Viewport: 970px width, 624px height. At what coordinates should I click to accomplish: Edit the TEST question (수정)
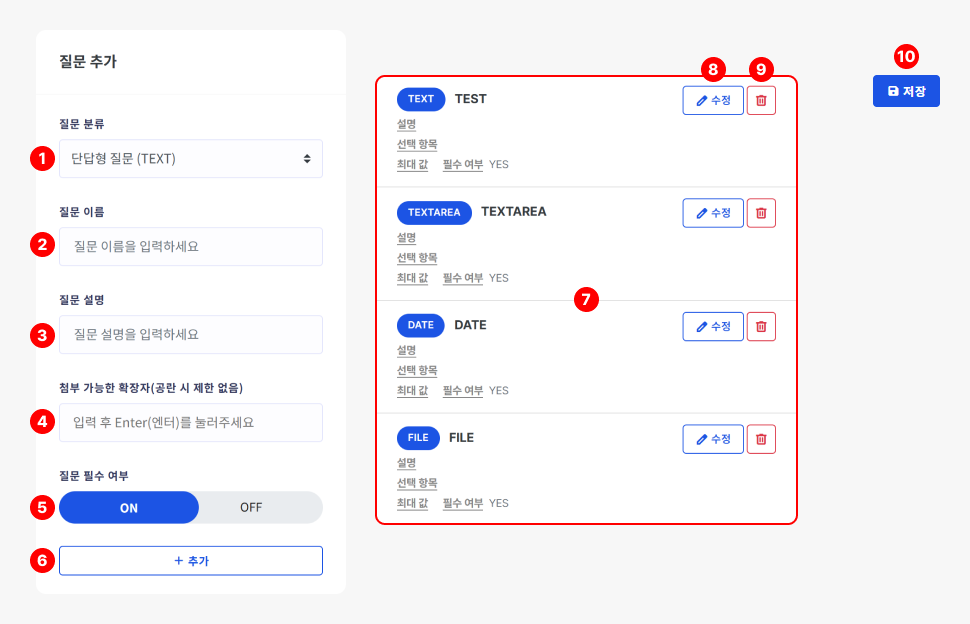point(713,100)
